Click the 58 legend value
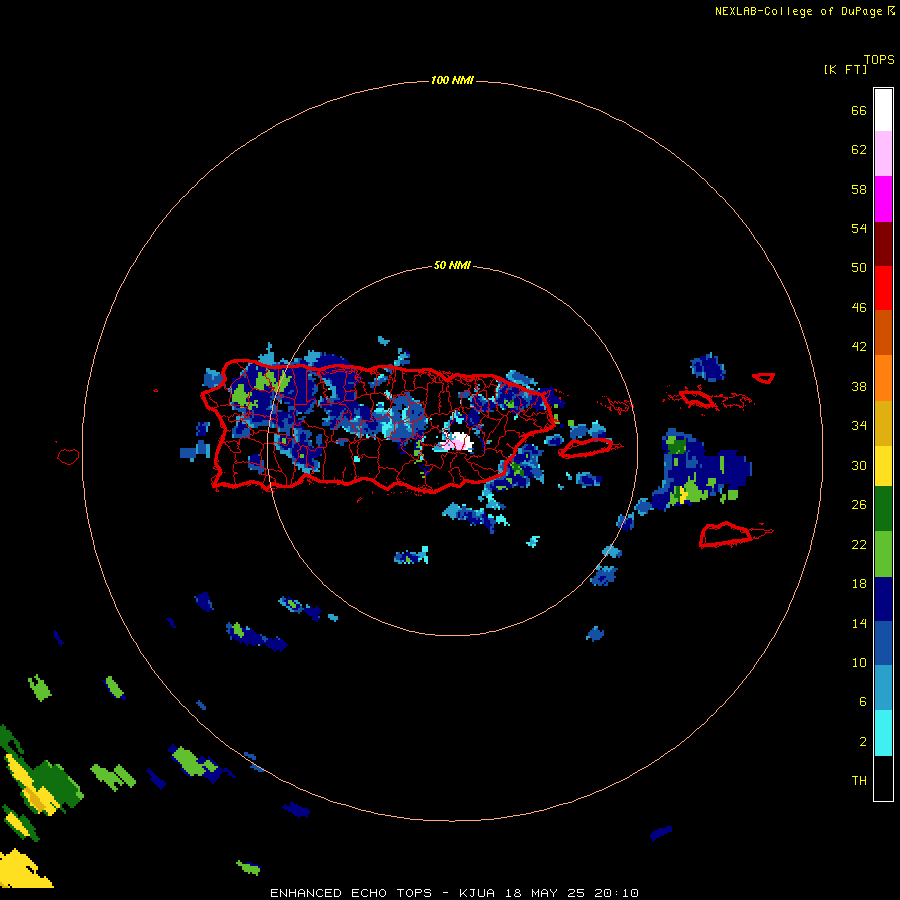This screenshot has height=900, width=900. point(859,189)
